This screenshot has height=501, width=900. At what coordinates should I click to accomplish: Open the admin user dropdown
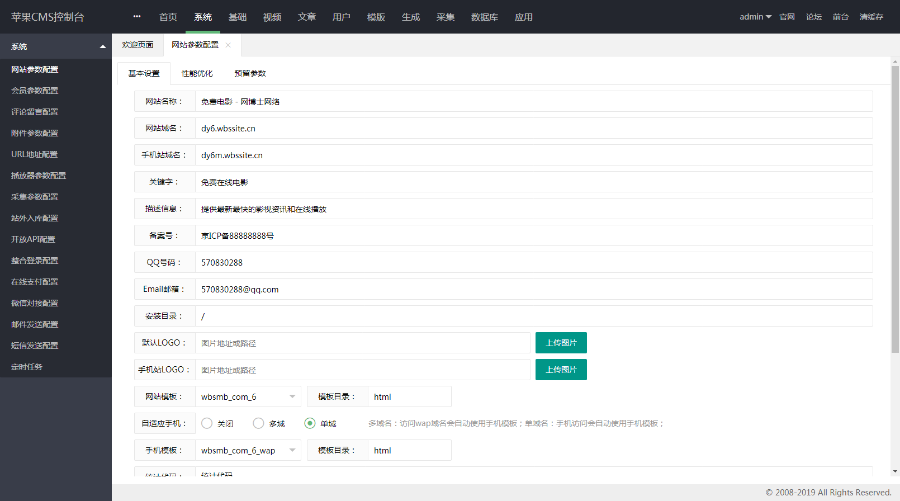click(755, 17)
